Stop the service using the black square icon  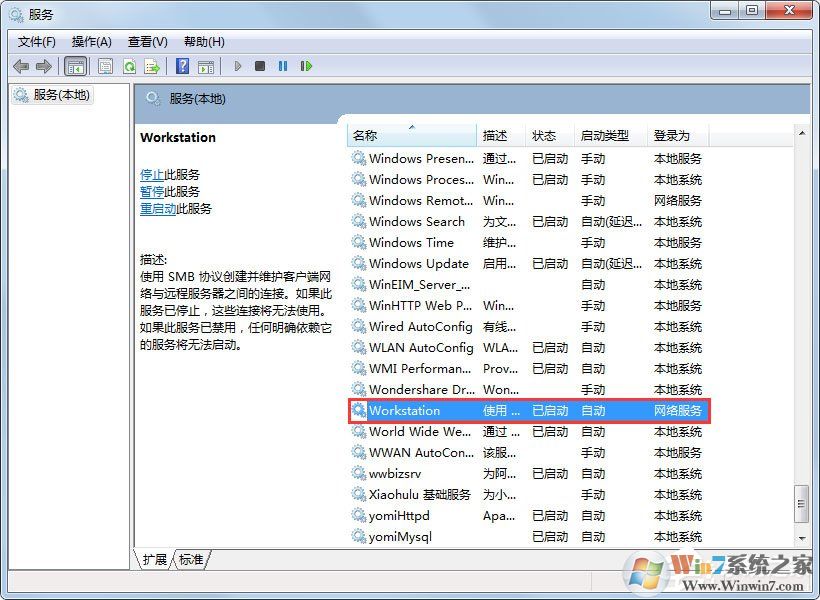pos(260,66)
